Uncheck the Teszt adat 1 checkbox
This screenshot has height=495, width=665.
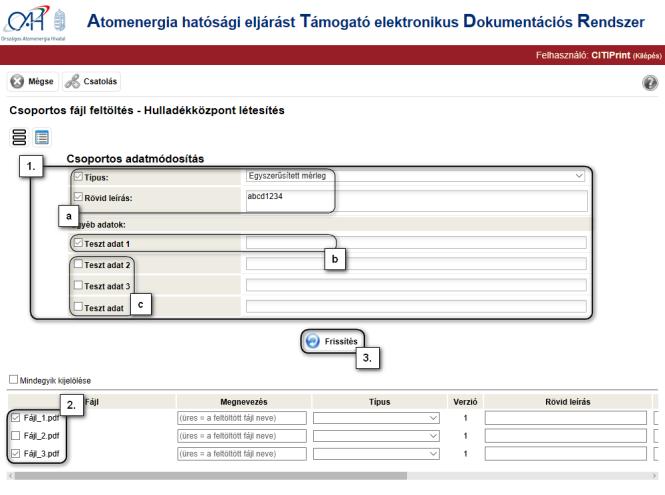tap(78, 243)
